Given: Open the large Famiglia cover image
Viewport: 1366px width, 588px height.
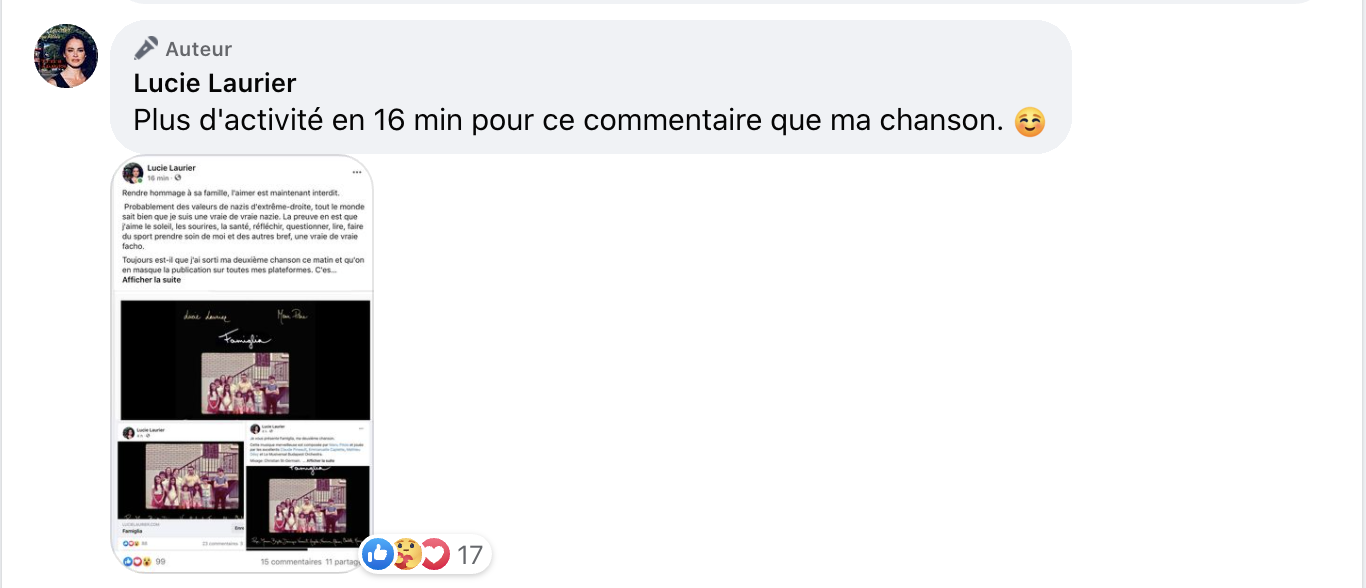Looking at the screenshot, I should (x=245, y=360).
